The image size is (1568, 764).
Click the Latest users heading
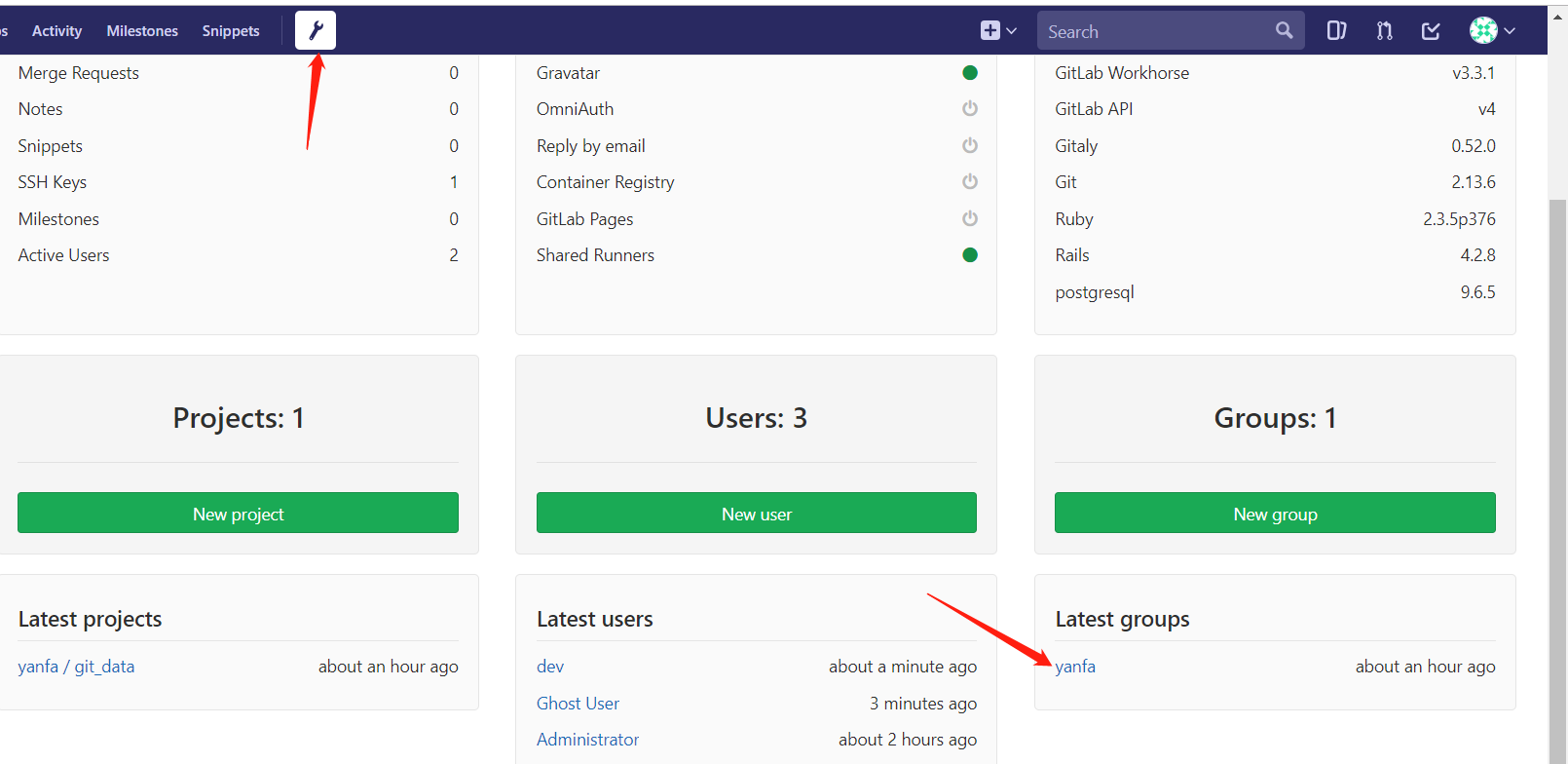595,620
